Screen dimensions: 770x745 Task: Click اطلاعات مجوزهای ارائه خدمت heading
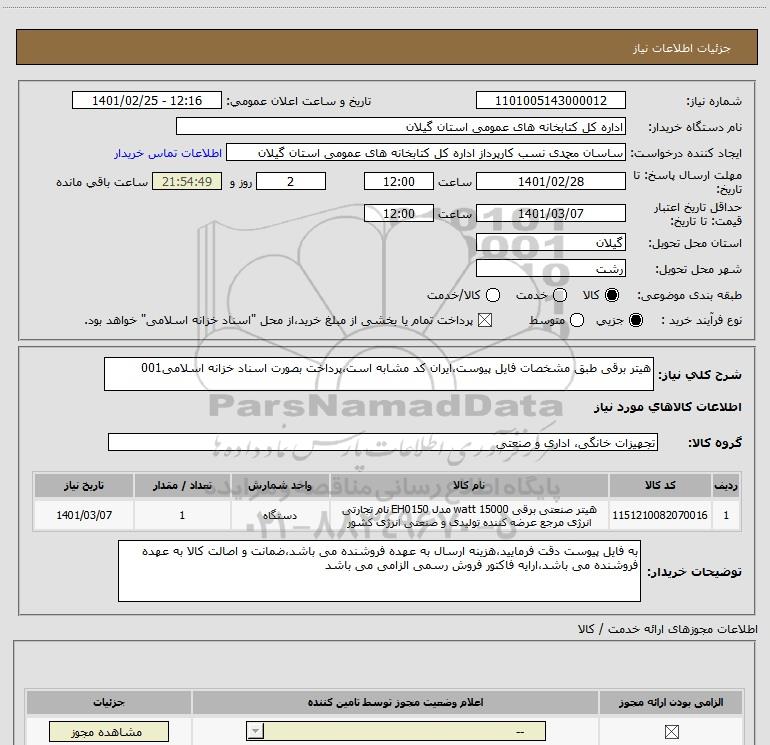pos(667,629)
